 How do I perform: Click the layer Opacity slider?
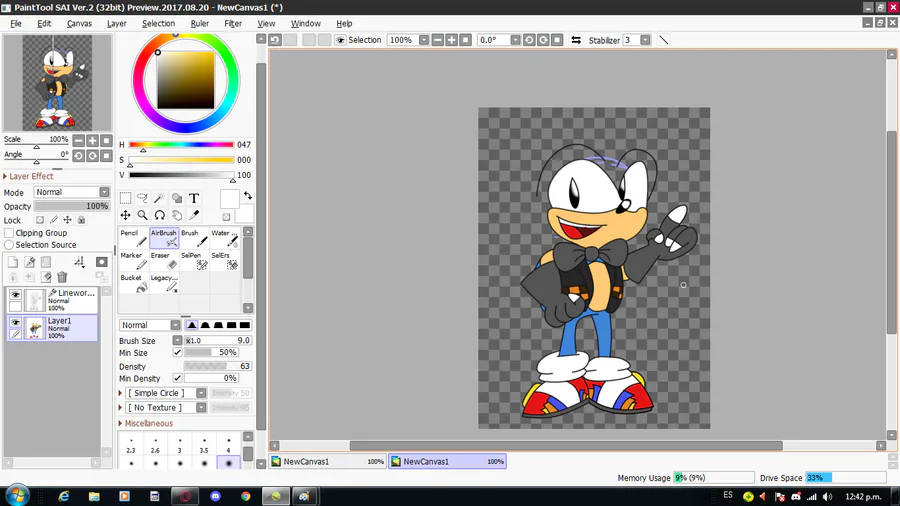[x=72, y=207]
